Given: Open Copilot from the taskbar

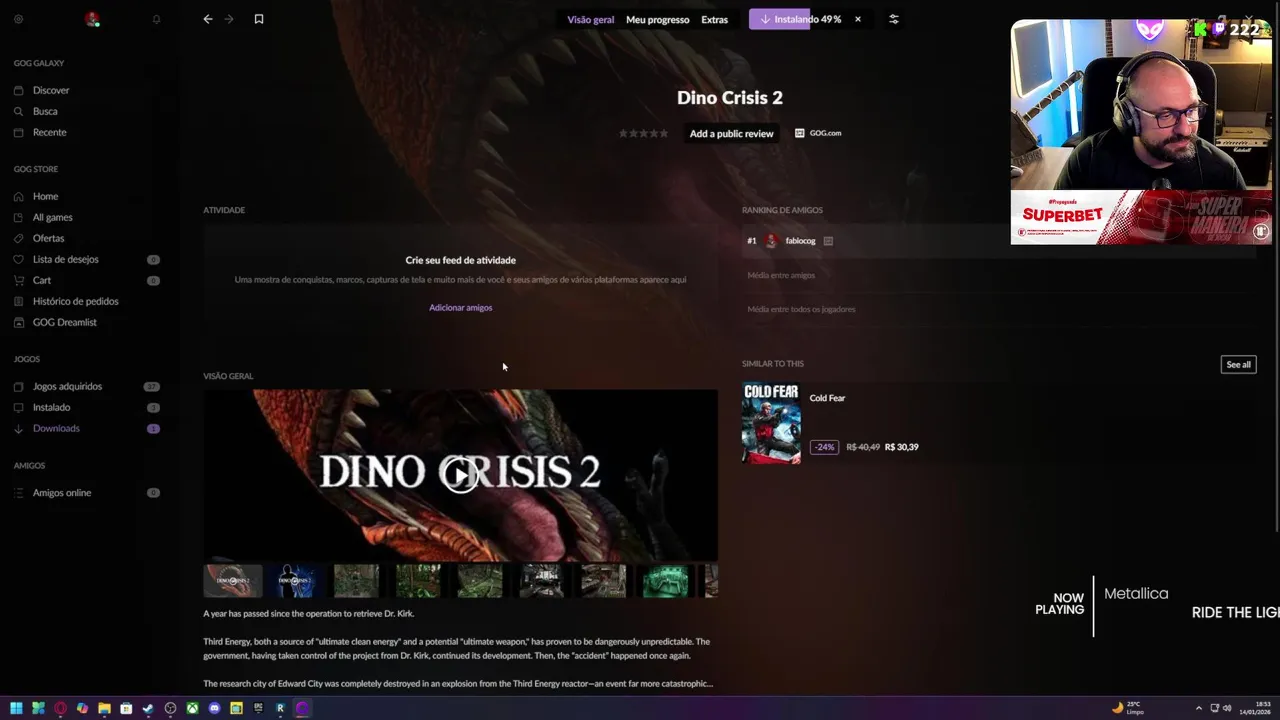Looking at the screenshot, I should (x=82, y=708).
